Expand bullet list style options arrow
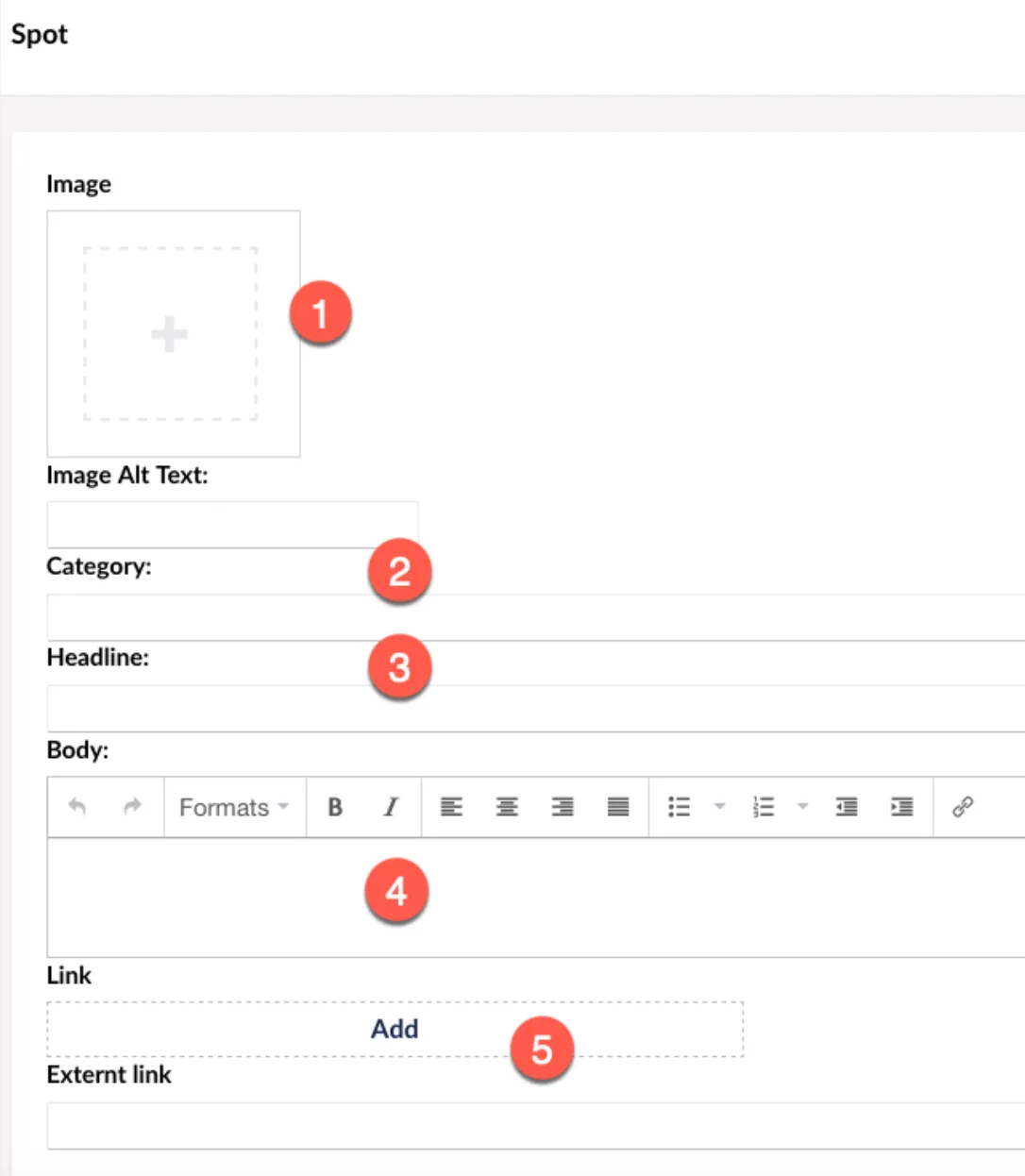 tap(719, 807)
